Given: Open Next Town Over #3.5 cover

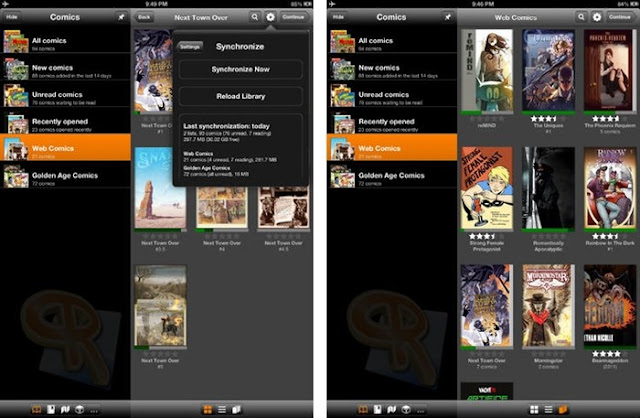Looking at the screenshot, I should coord(160,188).
